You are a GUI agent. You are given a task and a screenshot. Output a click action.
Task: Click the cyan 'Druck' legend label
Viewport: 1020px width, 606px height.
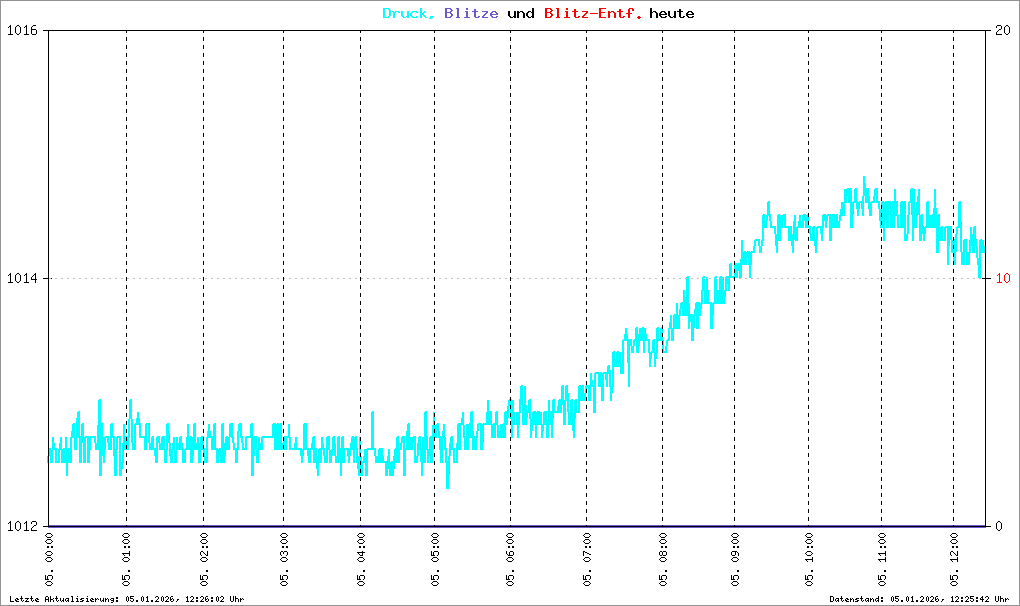408,14
